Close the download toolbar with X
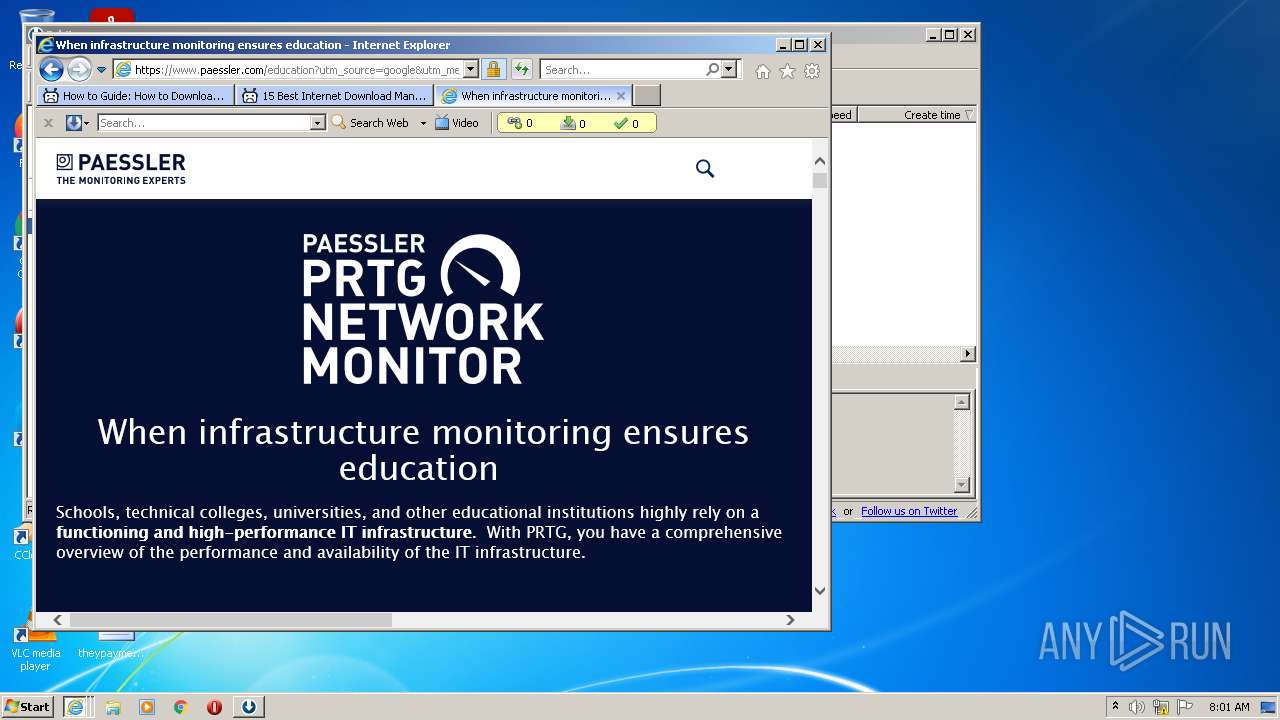The height and width of the screenshot is (720, 1280). [x=48, y=123]
